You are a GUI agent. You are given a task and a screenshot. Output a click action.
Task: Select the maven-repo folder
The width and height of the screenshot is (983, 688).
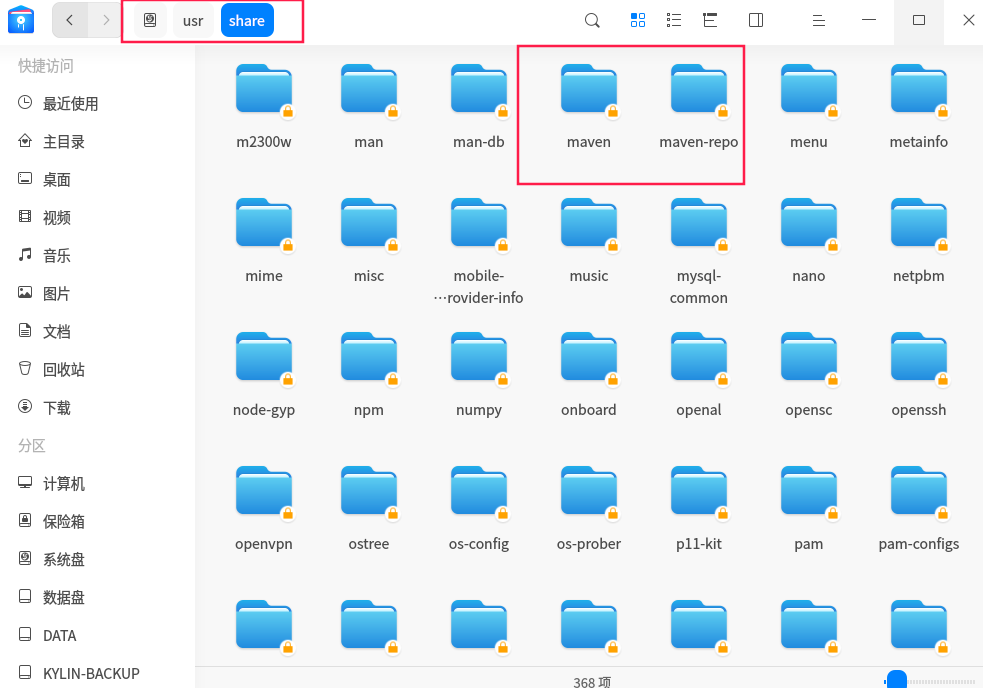click(698, 107)
